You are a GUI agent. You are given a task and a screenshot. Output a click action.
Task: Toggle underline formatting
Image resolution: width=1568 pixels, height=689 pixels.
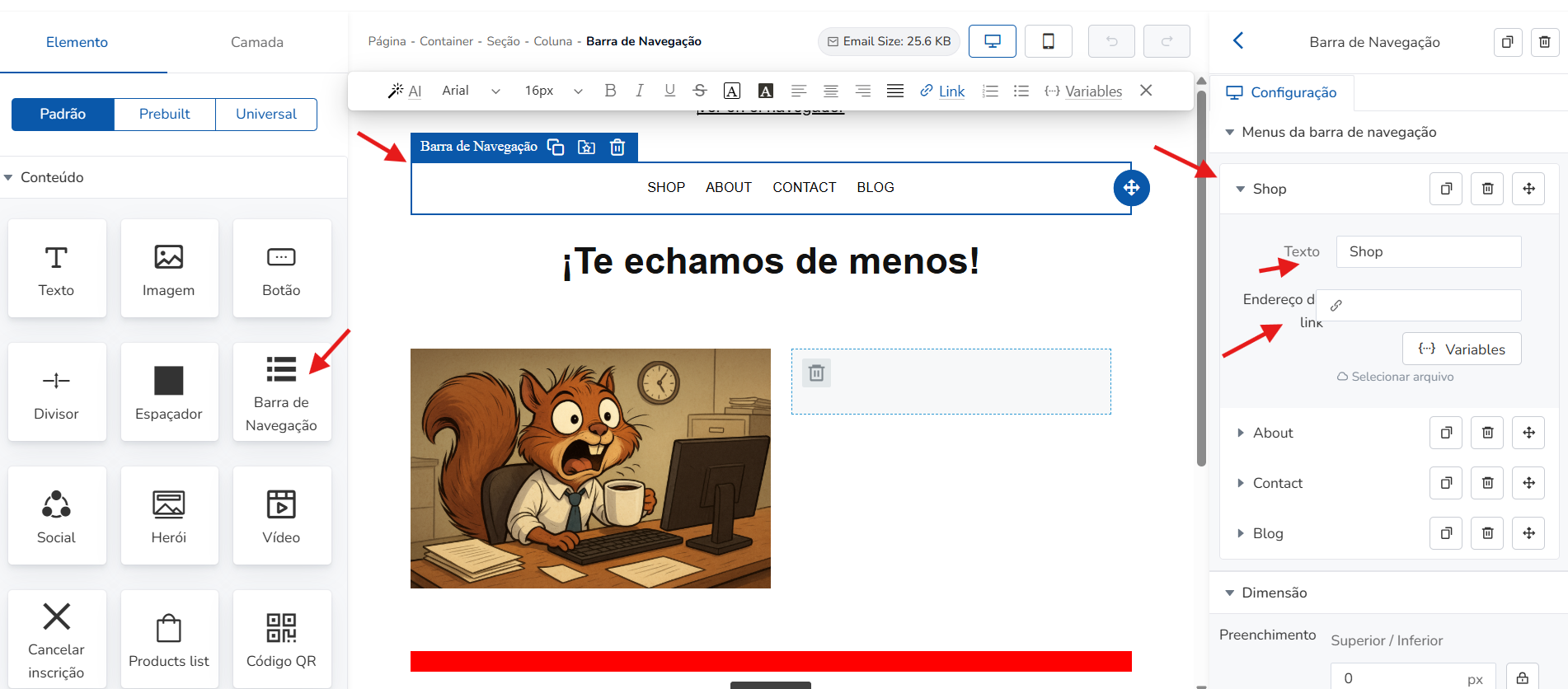(x=669, y=91)
